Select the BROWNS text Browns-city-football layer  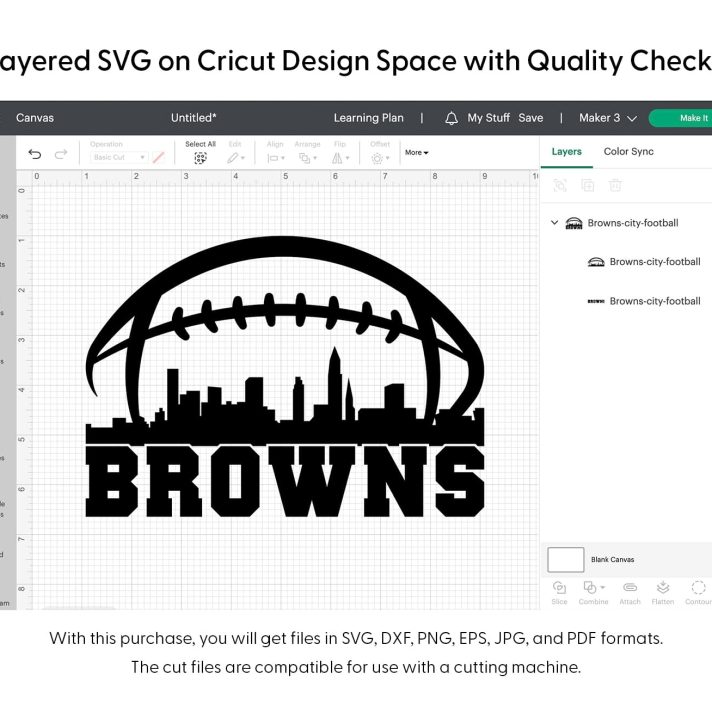point(645,301)
